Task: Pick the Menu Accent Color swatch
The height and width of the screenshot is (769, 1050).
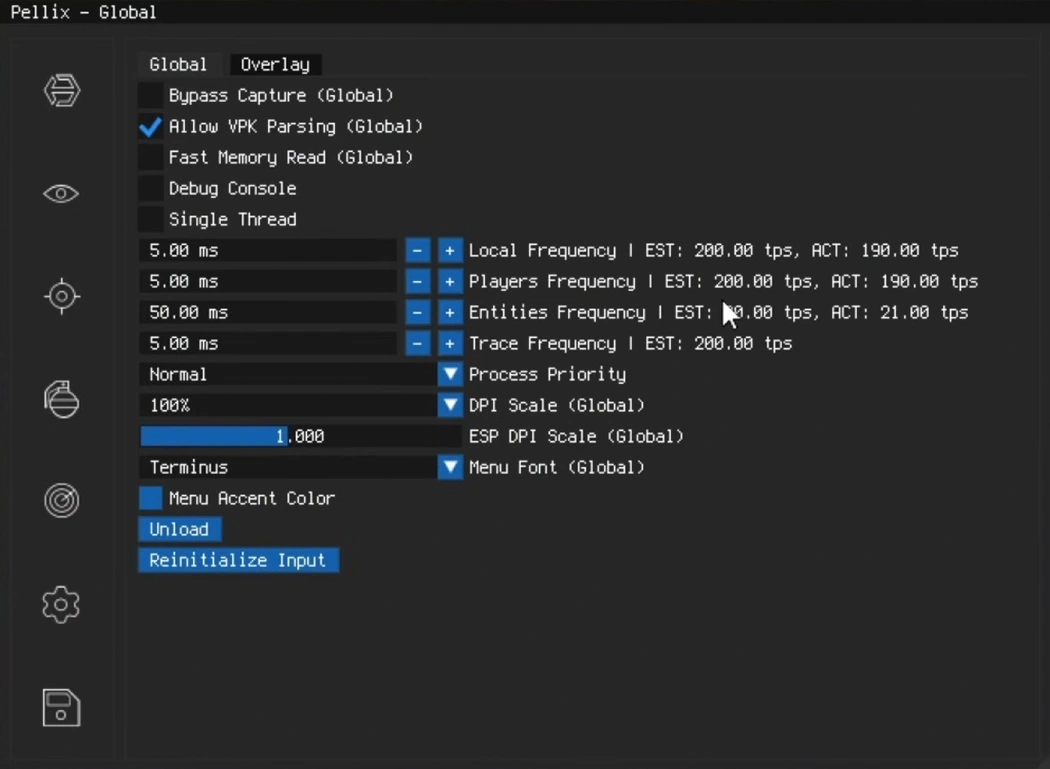Action: tap(151, 498)
